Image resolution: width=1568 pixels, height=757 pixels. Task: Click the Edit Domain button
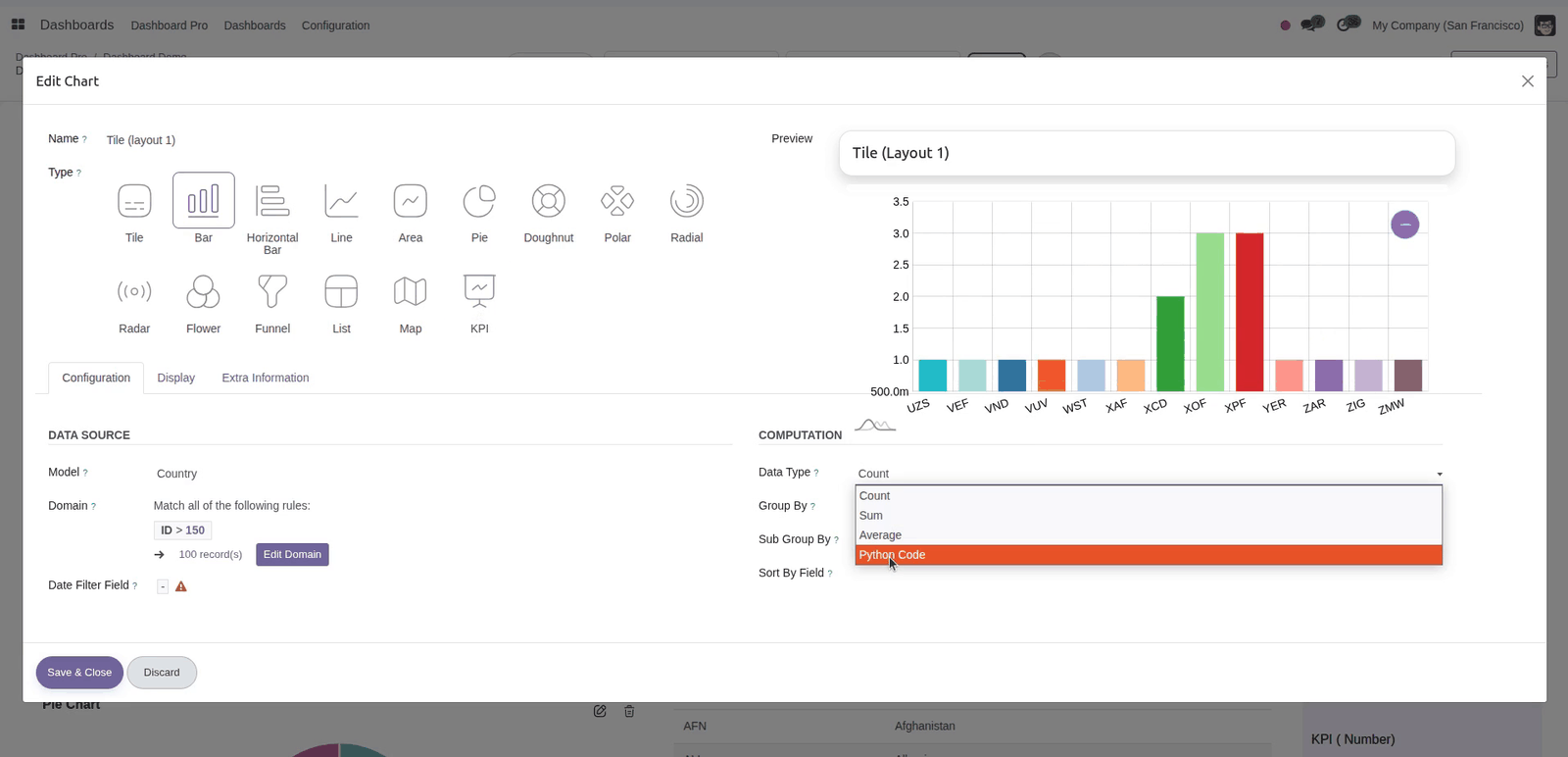pyautogui.click(x=292, y=555)
